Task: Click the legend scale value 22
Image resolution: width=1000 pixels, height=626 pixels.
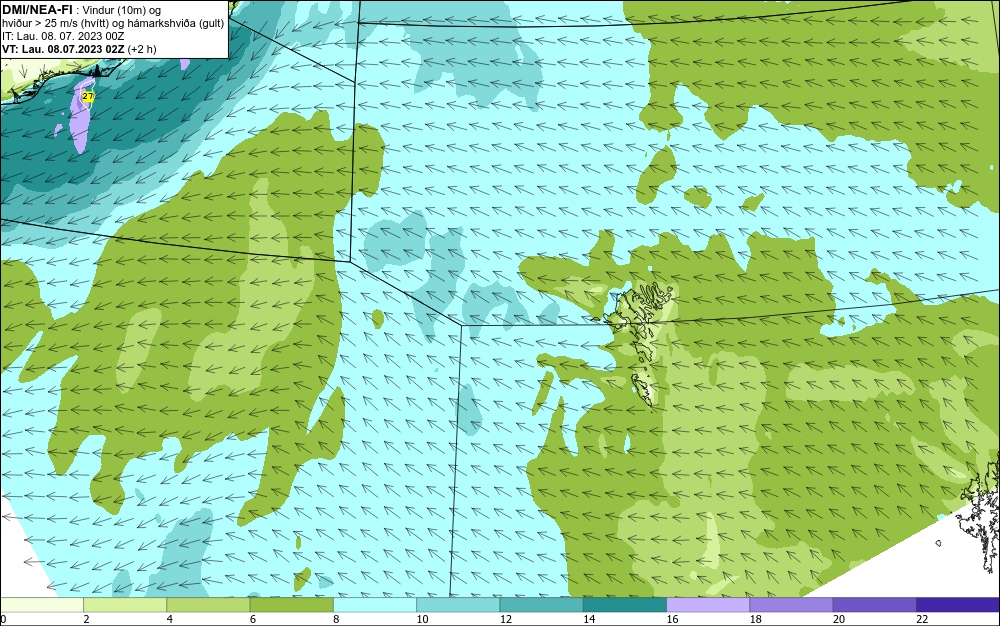Action: pyautogui.click(x=922, y=619)
